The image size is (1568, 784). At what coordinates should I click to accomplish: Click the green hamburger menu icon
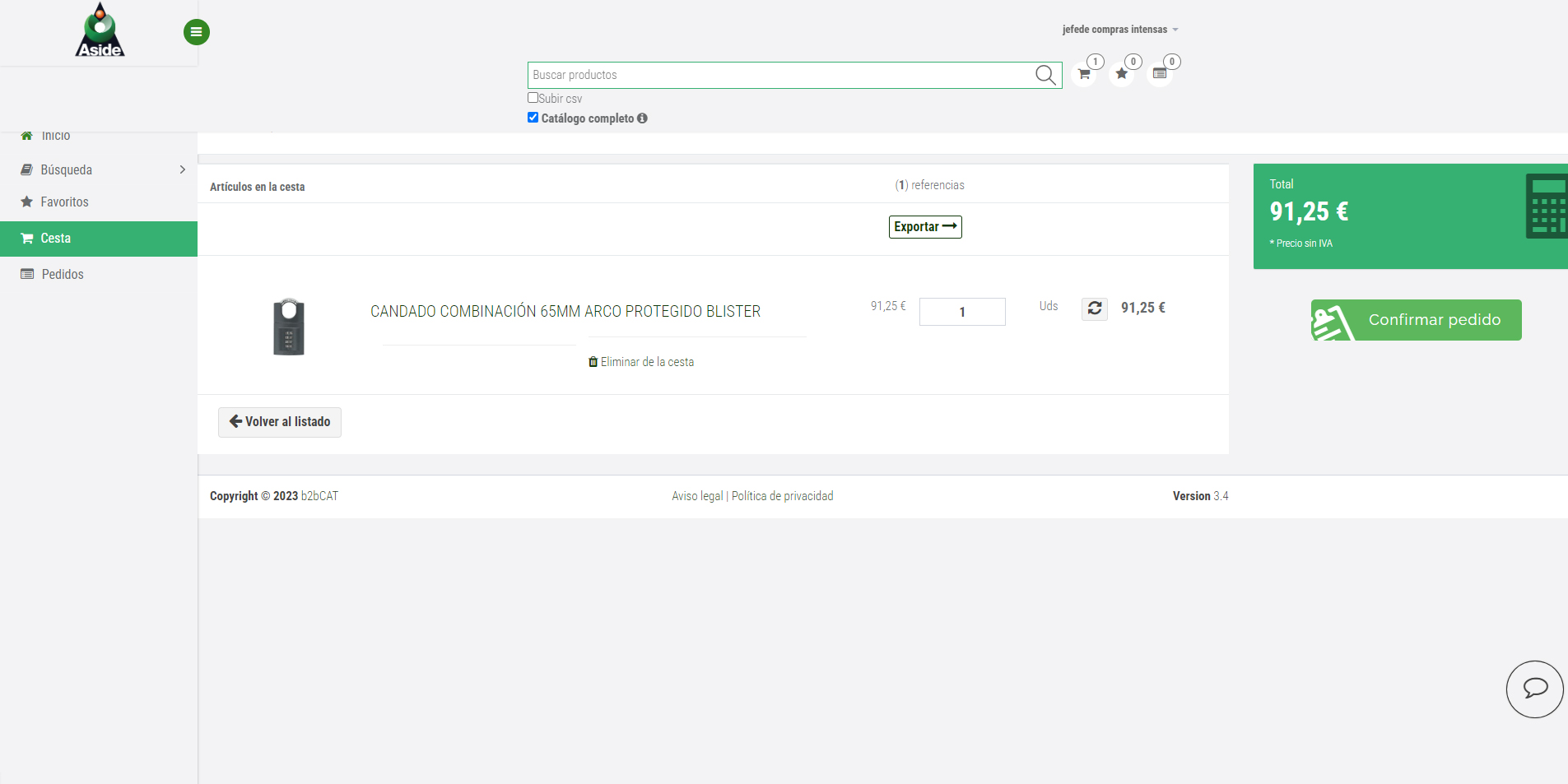click(196, 32)
